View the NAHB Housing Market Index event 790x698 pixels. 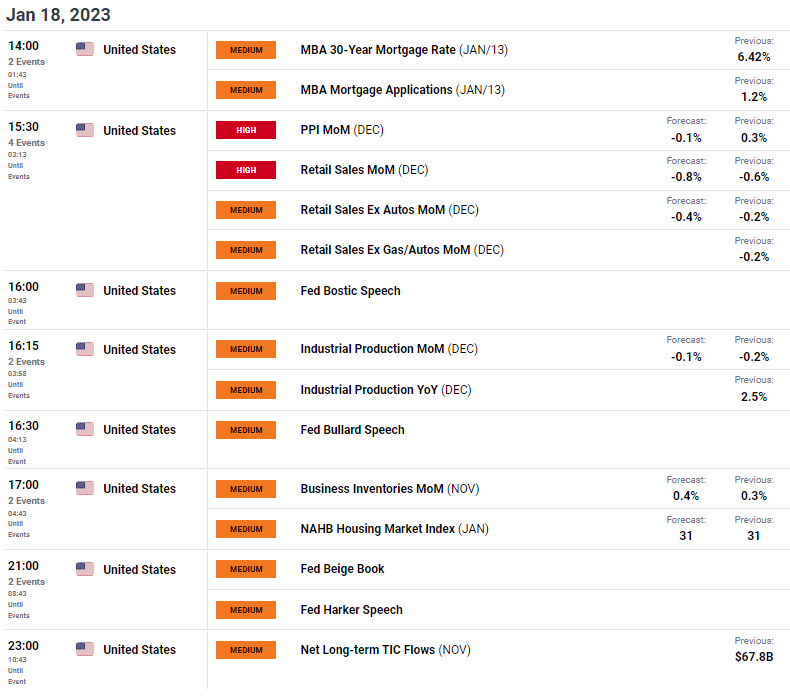(378, 528)
